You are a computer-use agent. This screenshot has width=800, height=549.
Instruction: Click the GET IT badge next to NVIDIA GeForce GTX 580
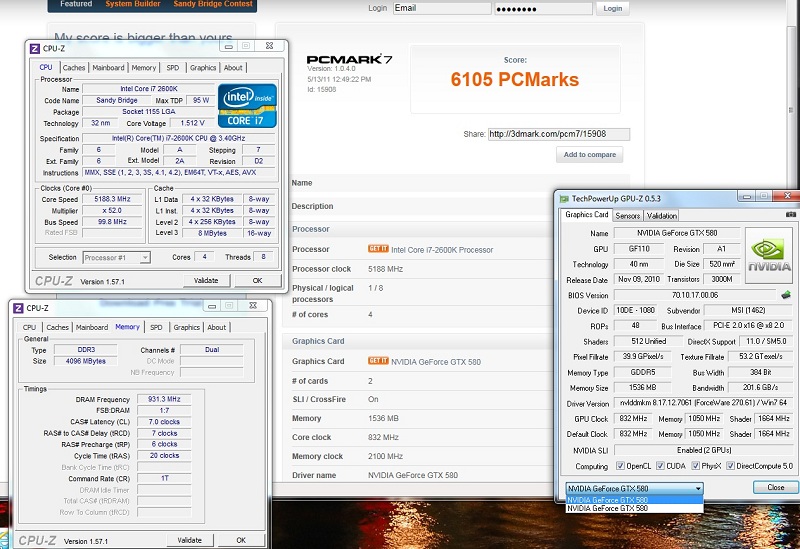[378, 361]
